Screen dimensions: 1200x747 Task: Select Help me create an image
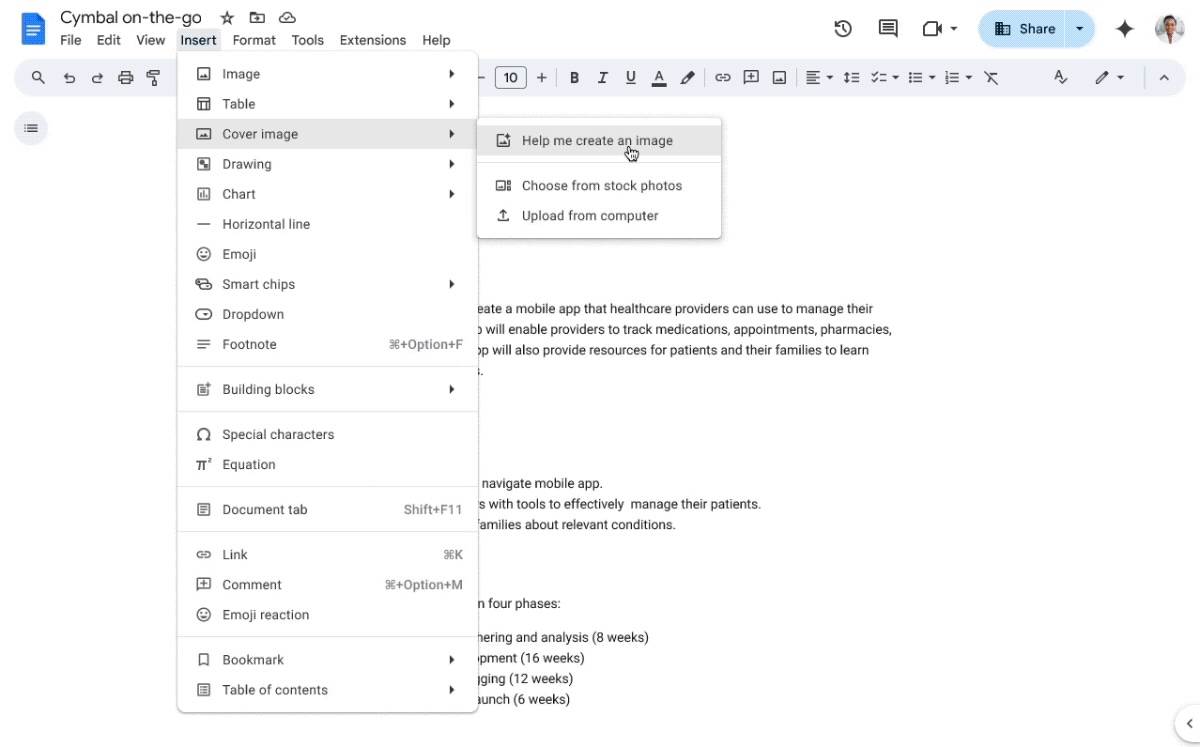coord(596,140)
